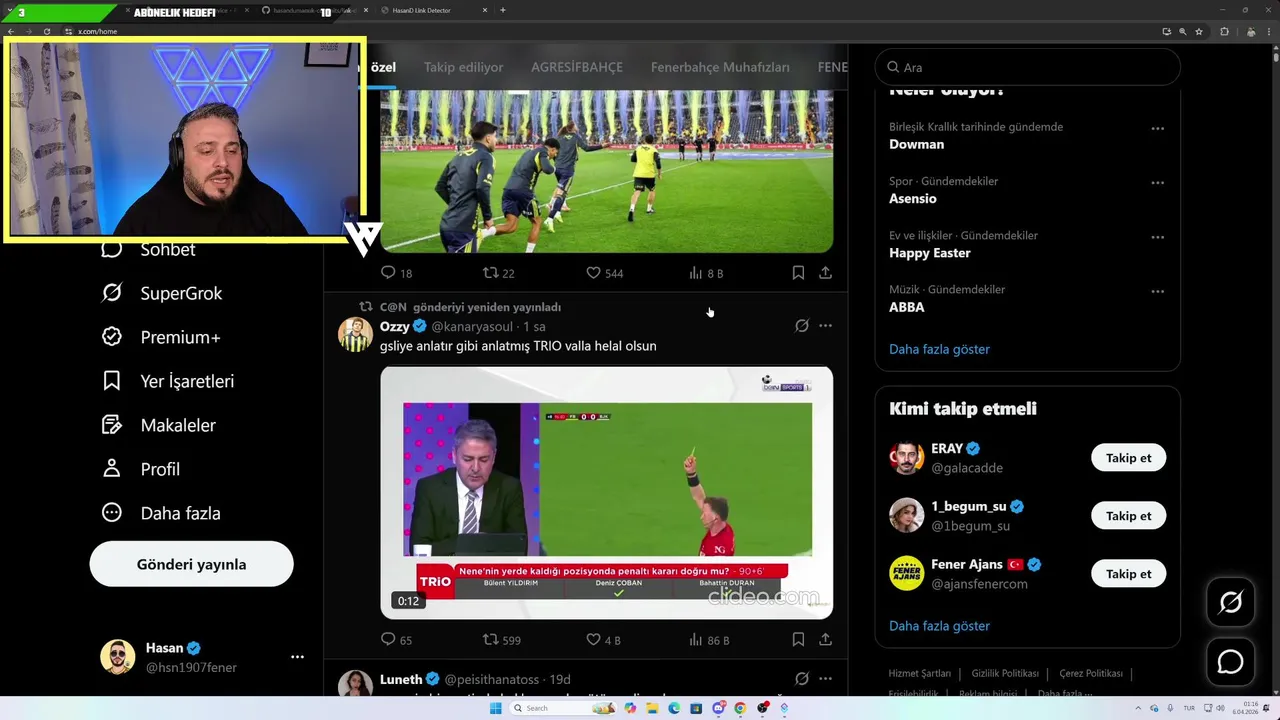Screen dimensions: 1280x720
Task: Open the Hizmet Şartları link
Action: [919, 673]
